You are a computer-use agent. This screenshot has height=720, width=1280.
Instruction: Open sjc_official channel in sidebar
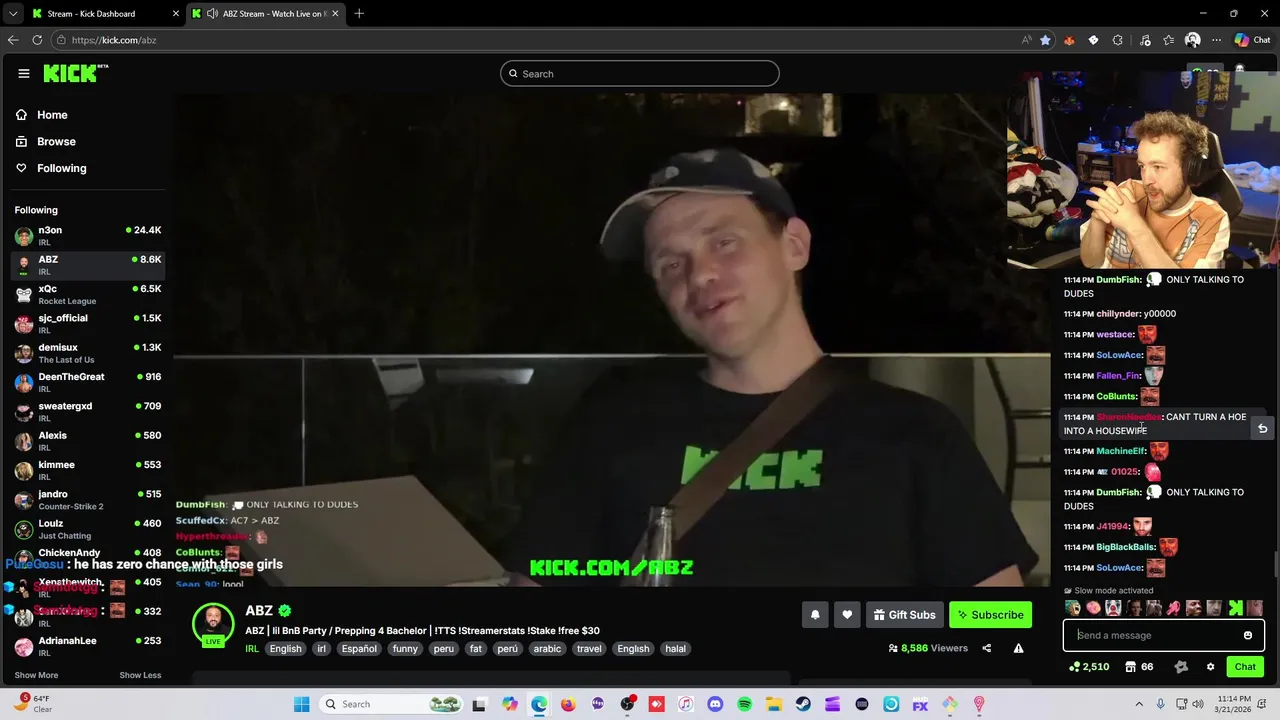click(88, 323)
